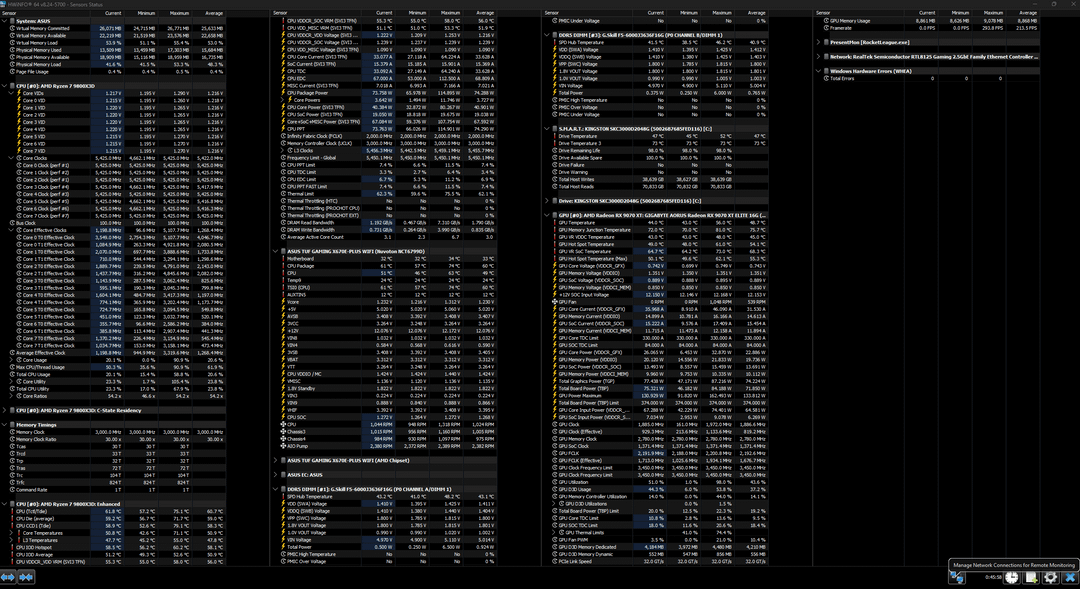
Task: Expand the ASUS EC: ASUS group
Action: [276, 475]
